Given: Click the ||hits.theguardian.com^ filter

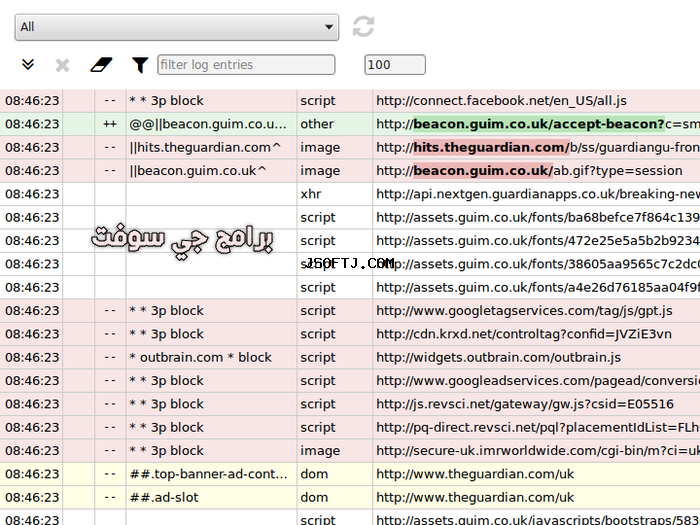Looking at the screenshot, I should (205, 147).
